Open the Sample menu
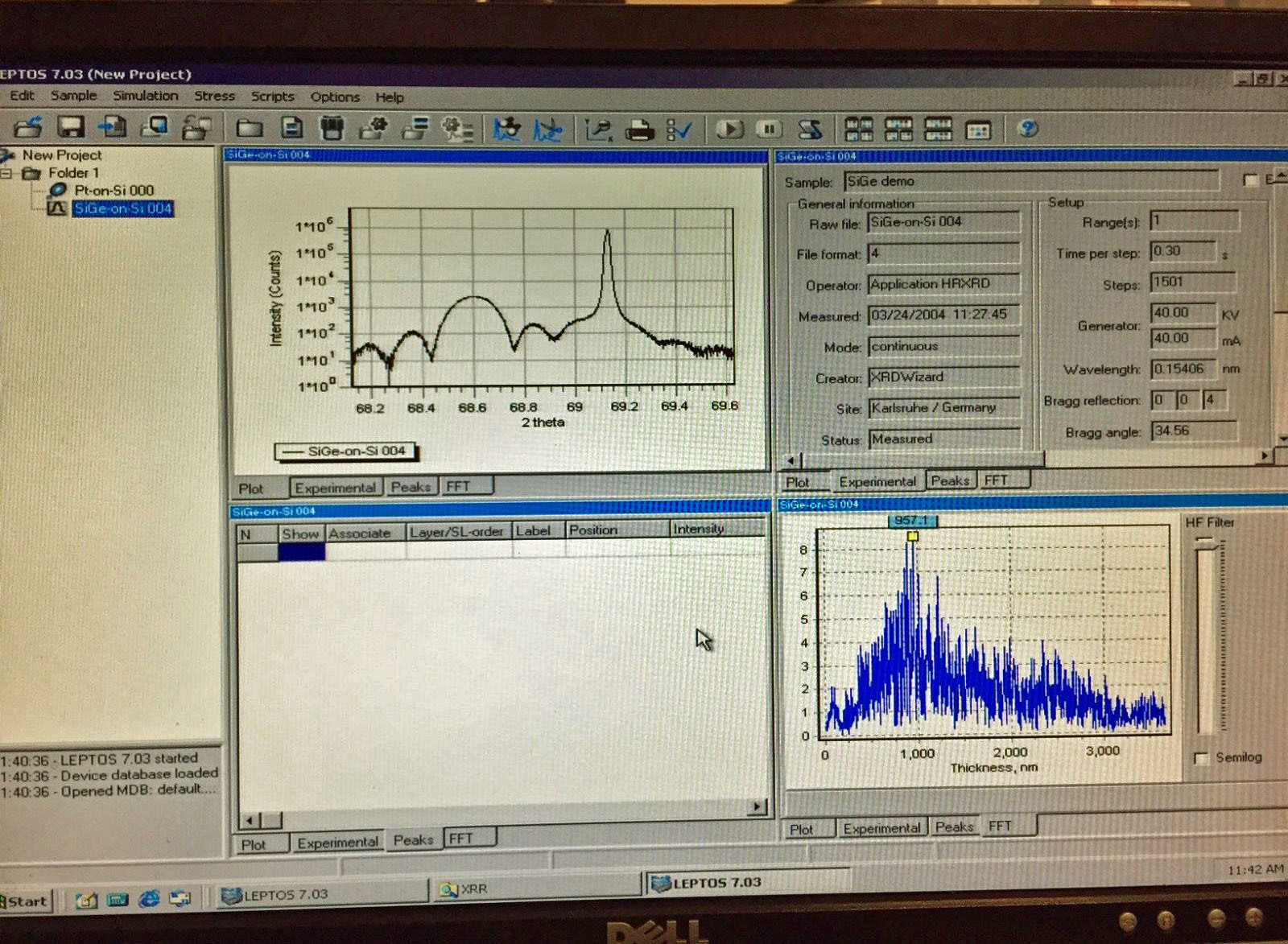This screenshot has width=1288, height=944. tap(73, 95)
